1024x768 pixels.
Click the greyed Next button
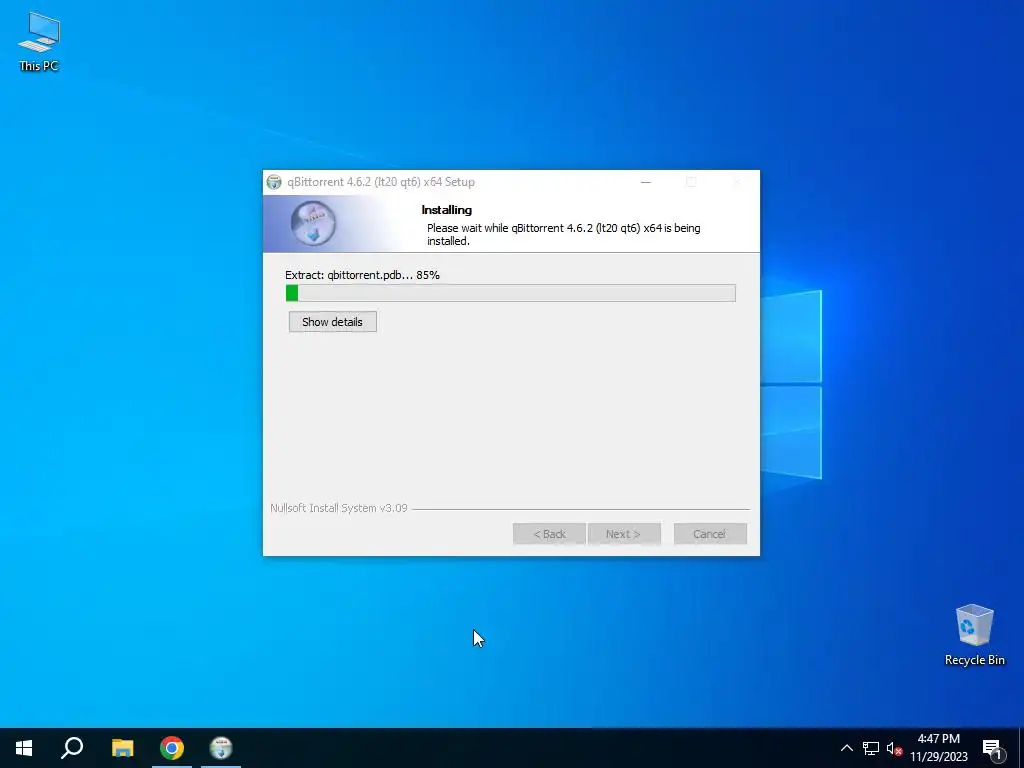[x=624, y=534]
